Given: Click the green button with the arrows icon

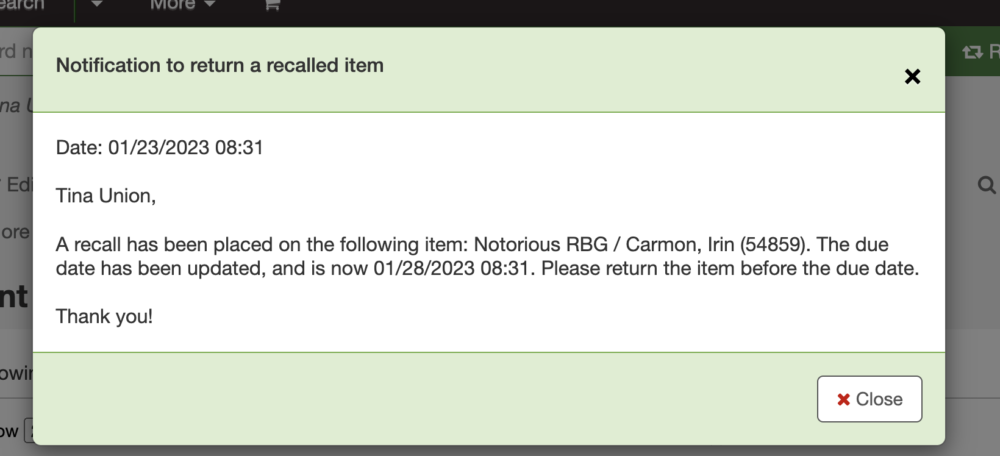Looking at the screenshot, I should click(980, 52).
